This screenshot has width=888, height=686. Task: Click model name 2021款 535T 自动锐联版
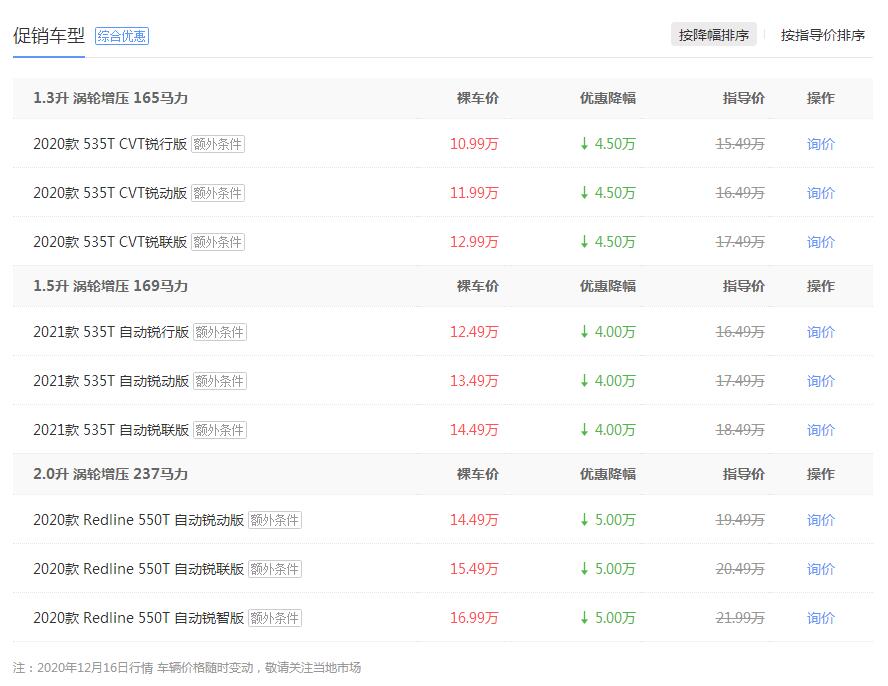[111, 430]
